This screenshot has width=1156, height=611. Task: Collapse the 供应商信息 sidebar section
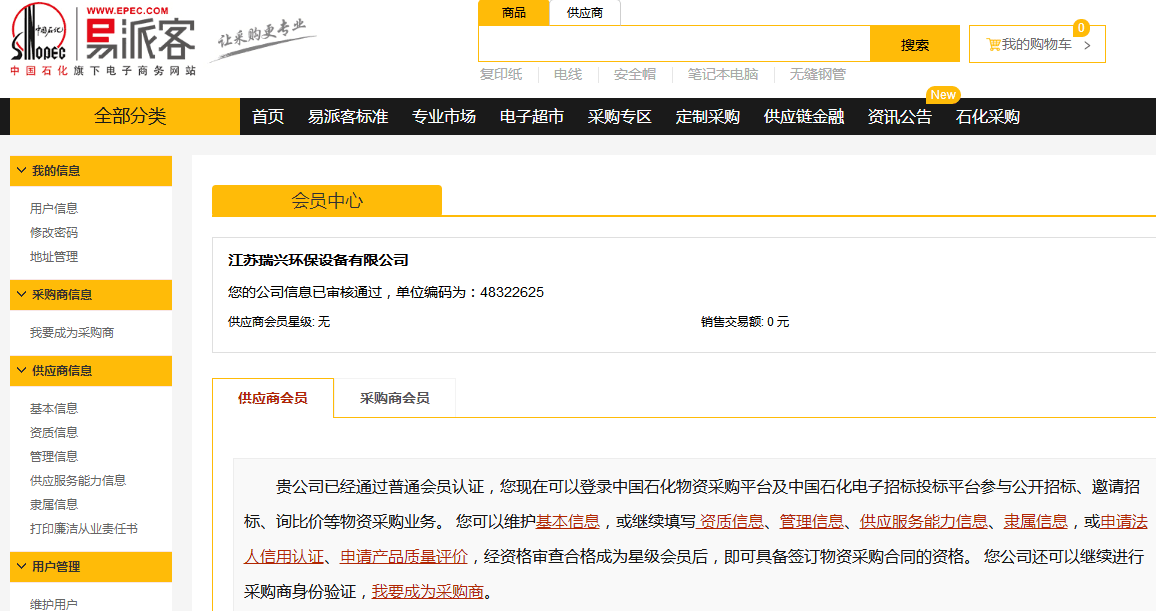tap(21, 371)
